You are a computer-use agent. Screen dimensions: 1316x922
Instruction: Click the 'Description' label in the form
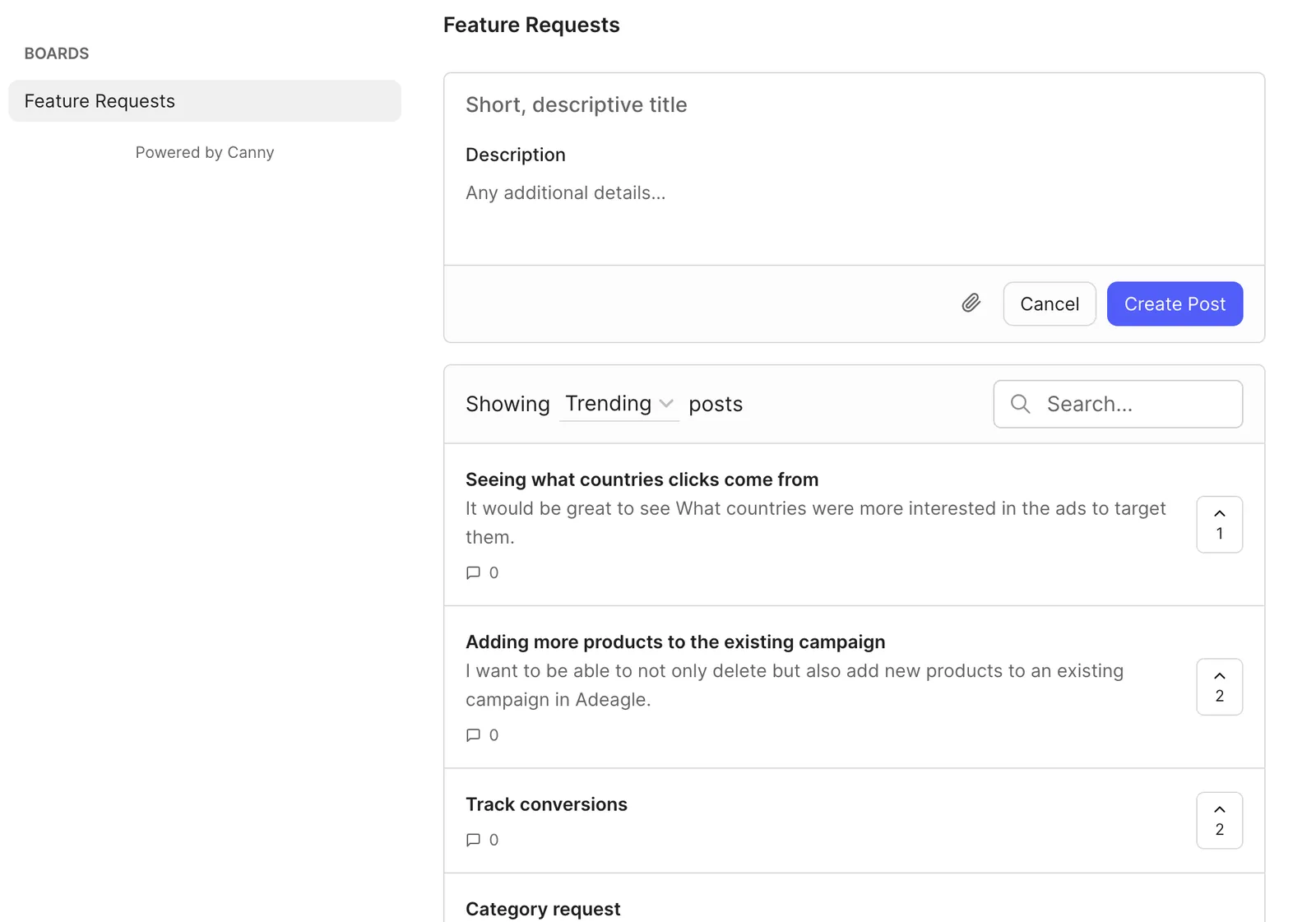tap(516, 155)
